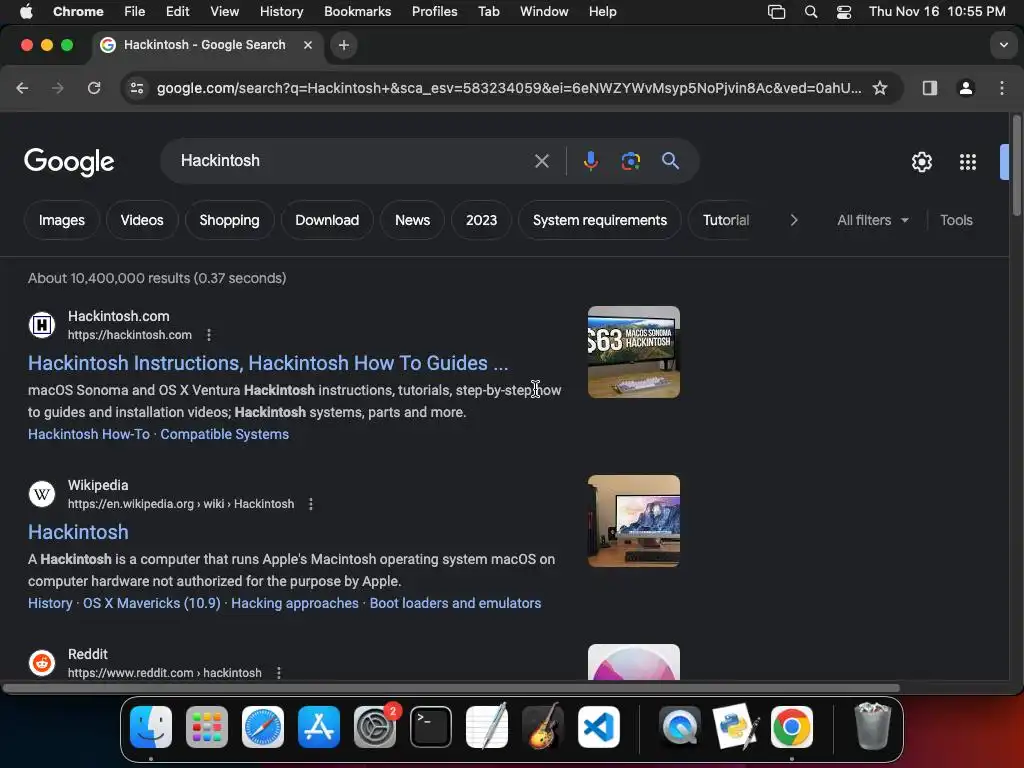Open Launchpad from the Dock
The width and height of the screenshot is (1024, 768).
pyautogui.click(x=207, y=727)
